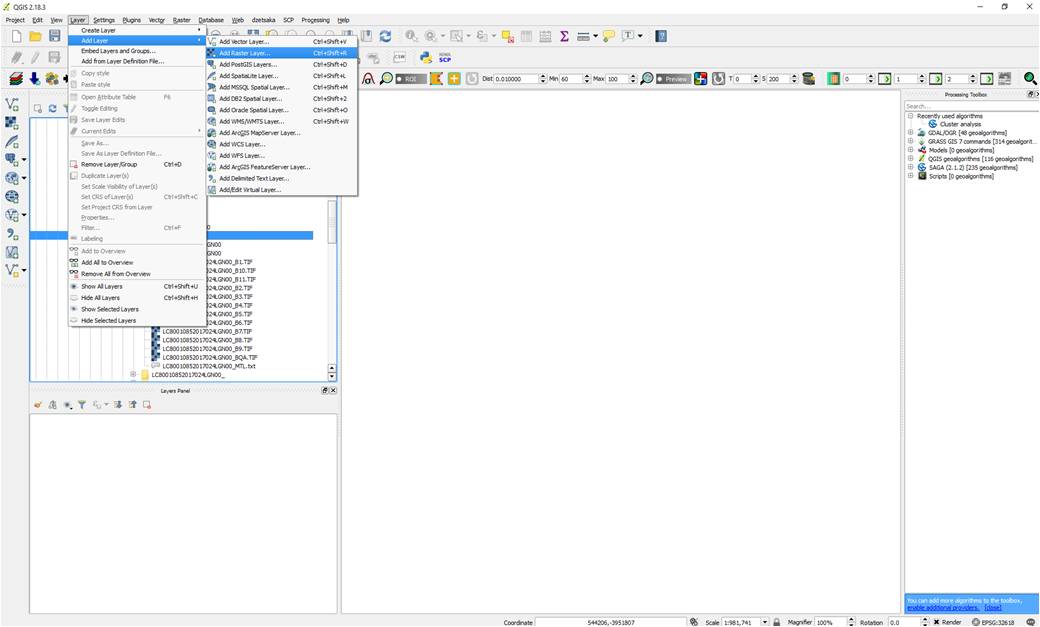The height and width of the screenshot is (627, 1040).
Task: Toggle the ROI display button
Action: coord(407,79)
